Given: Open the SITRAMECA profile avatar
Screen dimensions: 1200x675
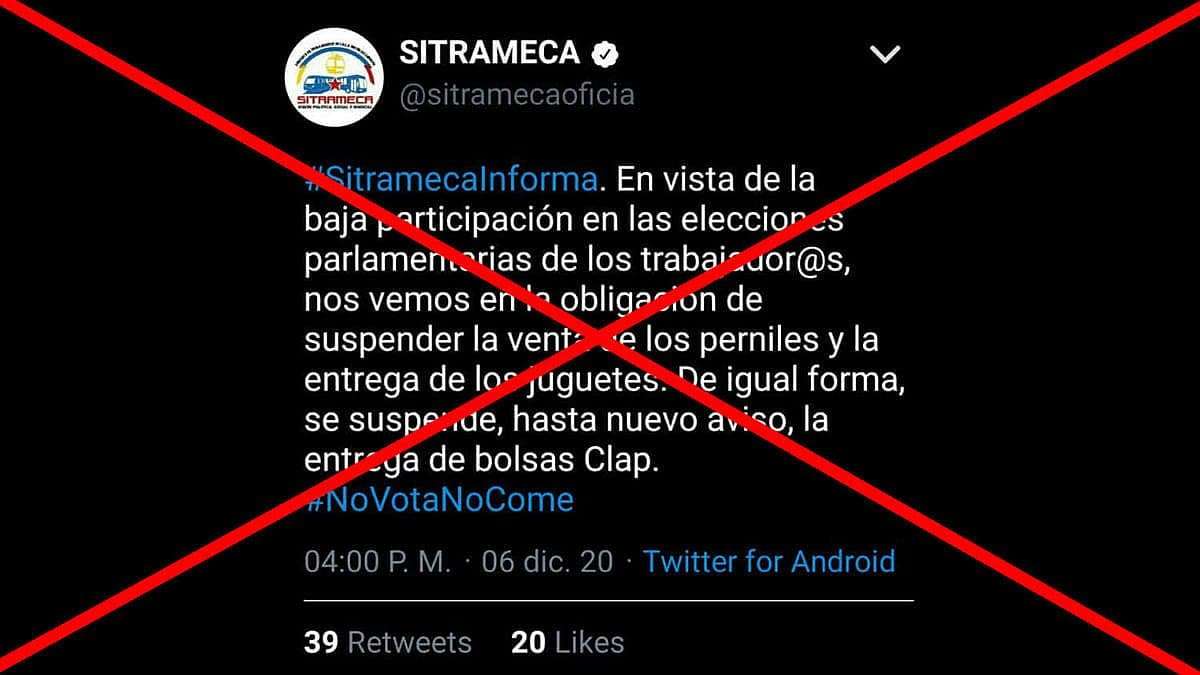Looking at the screenshot, I should (335, 77).
